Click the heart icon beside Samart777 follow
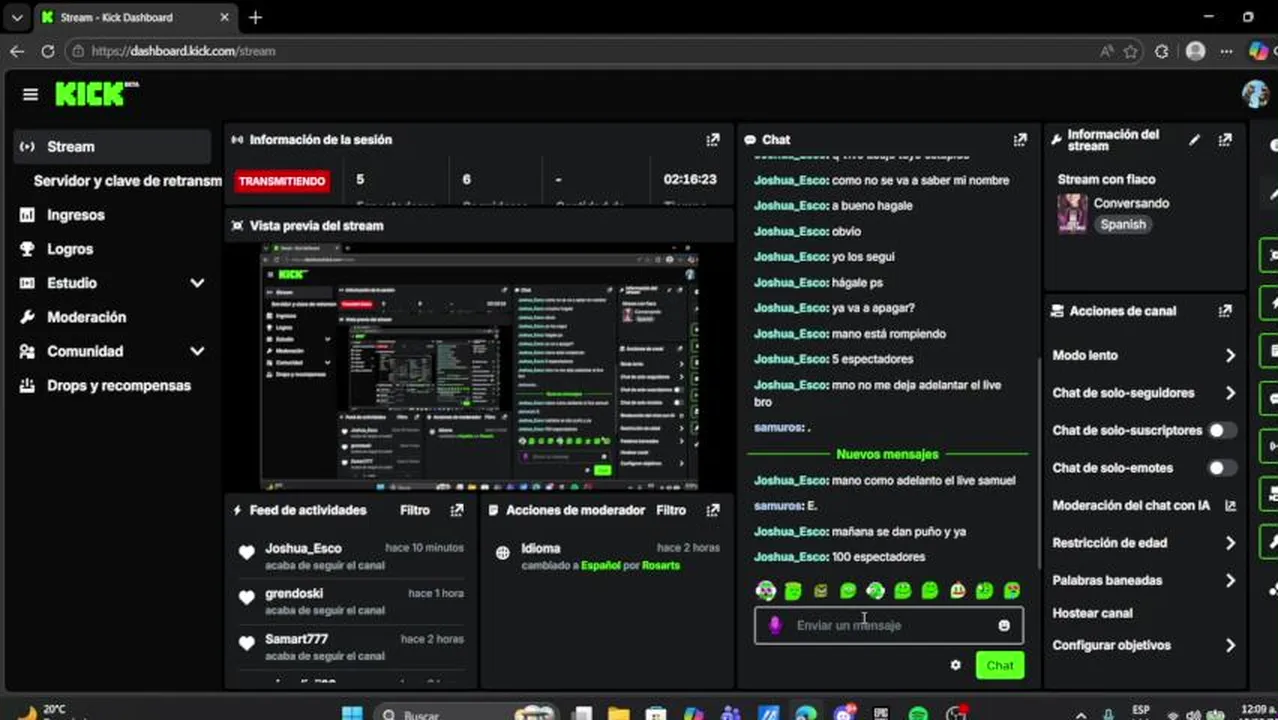 pyautogui.click(x=247, y=643)
